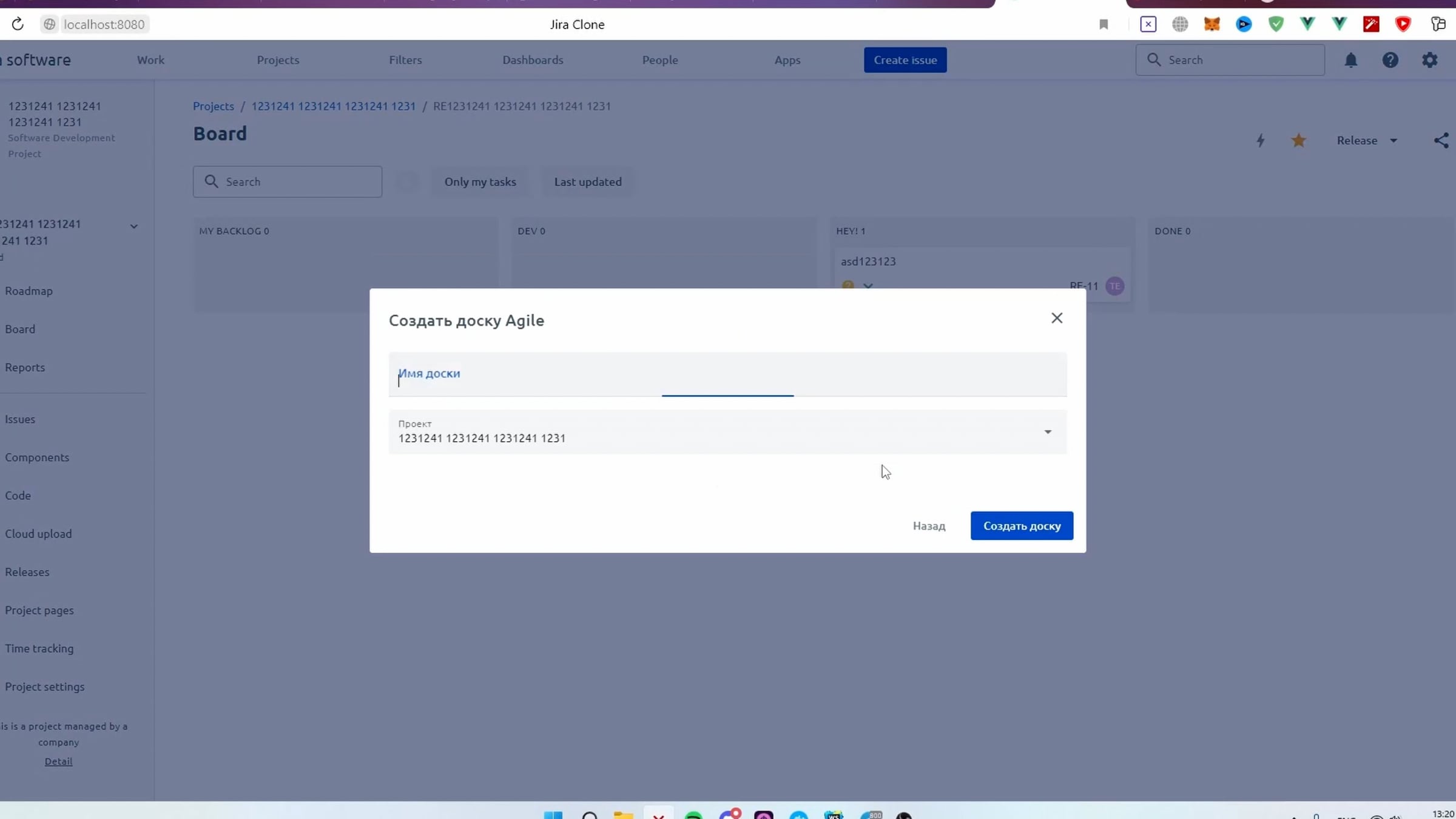
Task: Open WebStorm from the taskbar
Action: pyautogui.click(x=834, y=815)
